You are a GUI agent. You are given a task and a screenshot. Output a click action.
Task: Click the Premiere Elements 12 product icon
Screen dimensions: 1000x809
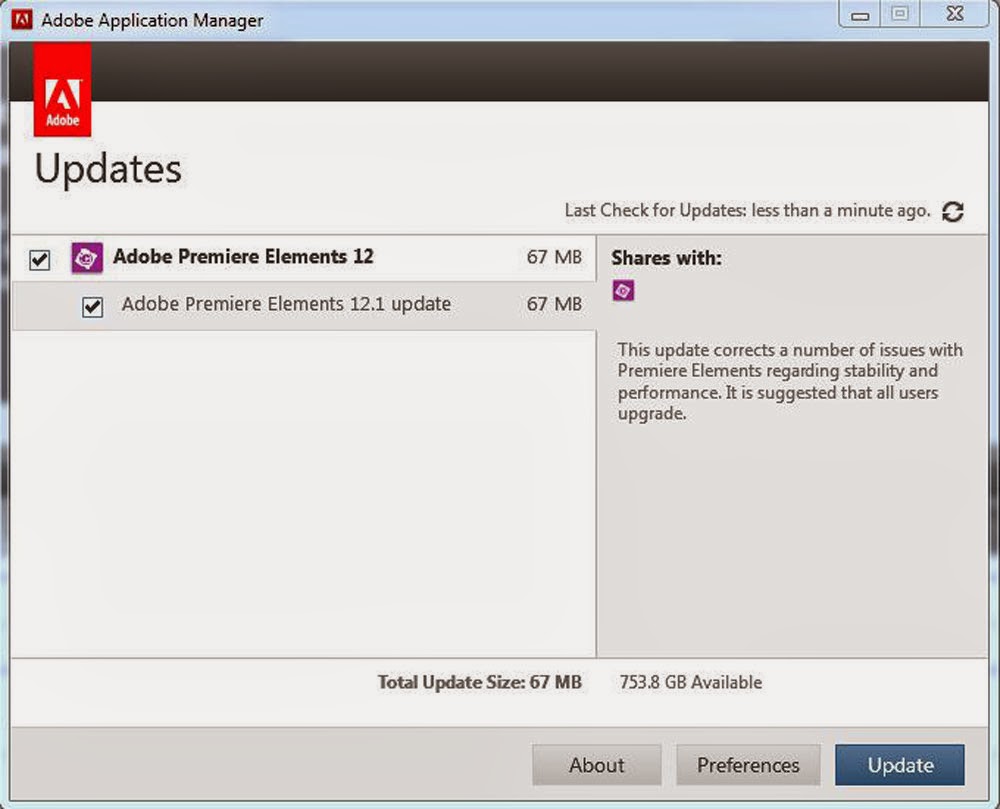87,258
